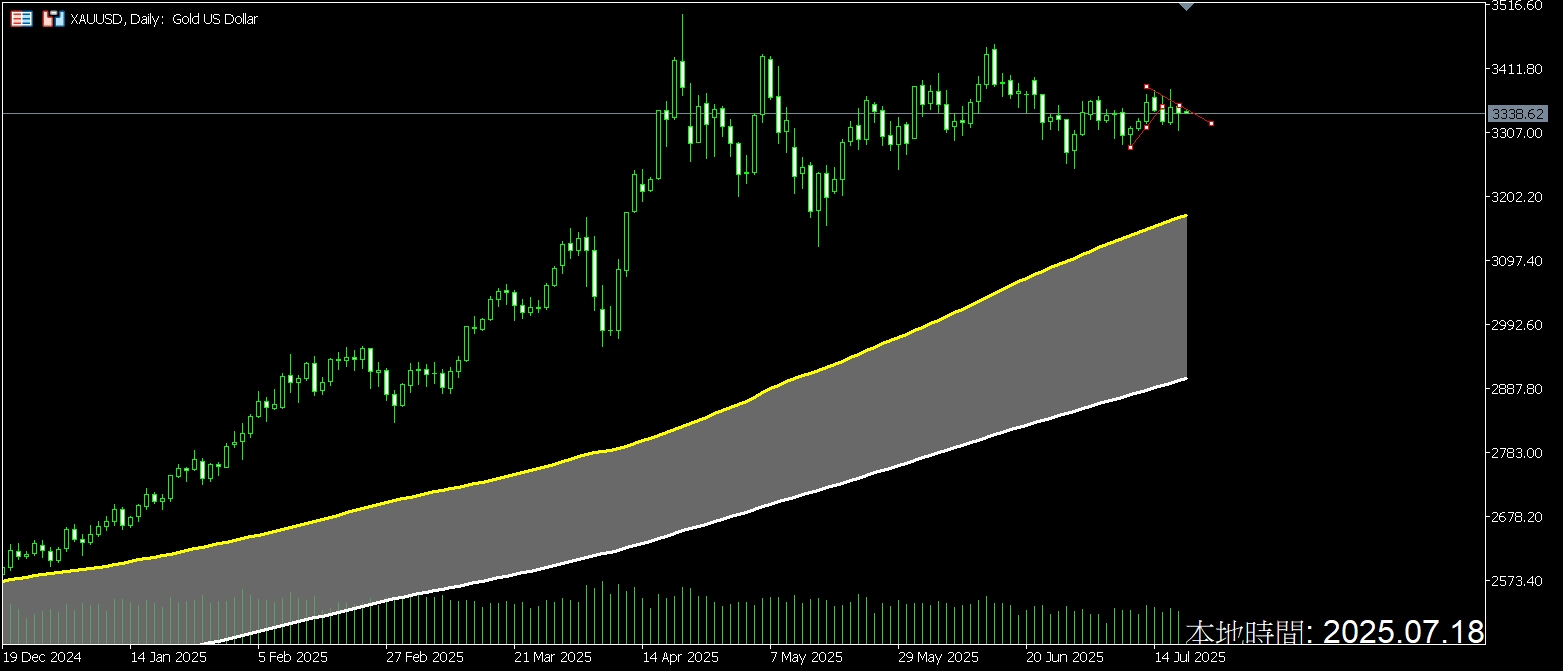Click the 2783.00 price scale label

tap(1517, 453)
